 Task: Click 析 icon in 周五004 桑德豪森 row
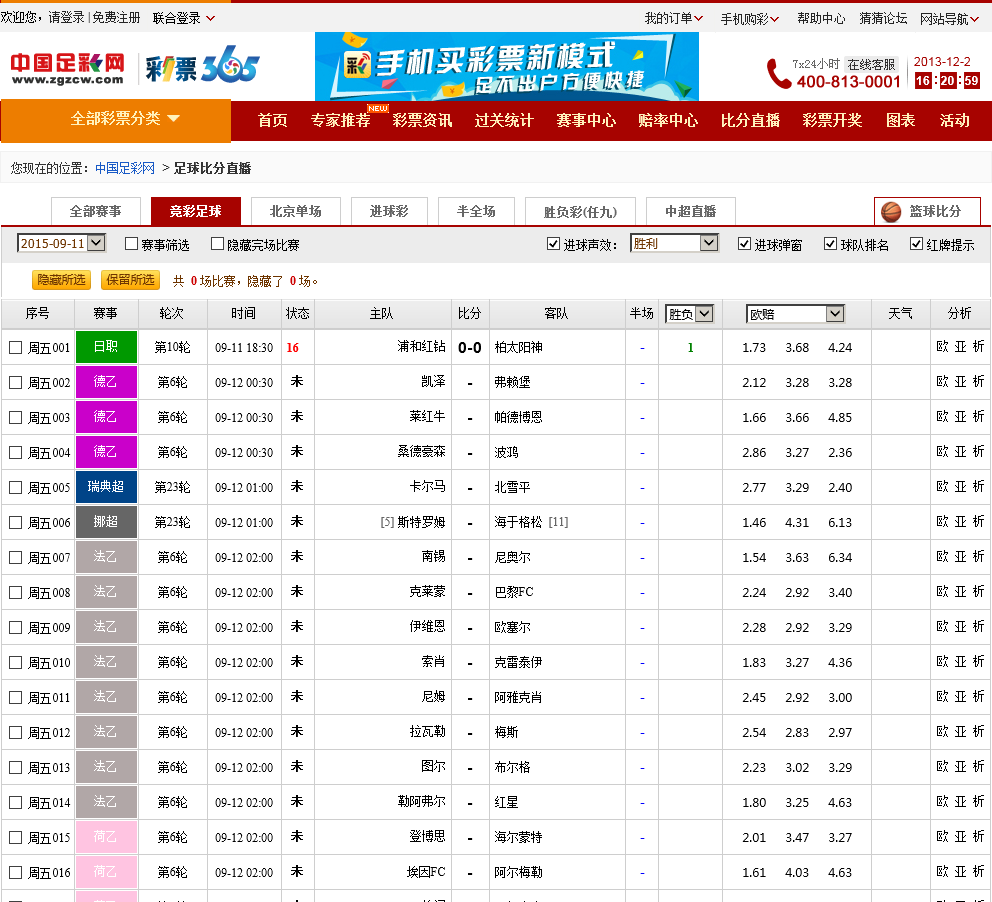pos(978,452)
